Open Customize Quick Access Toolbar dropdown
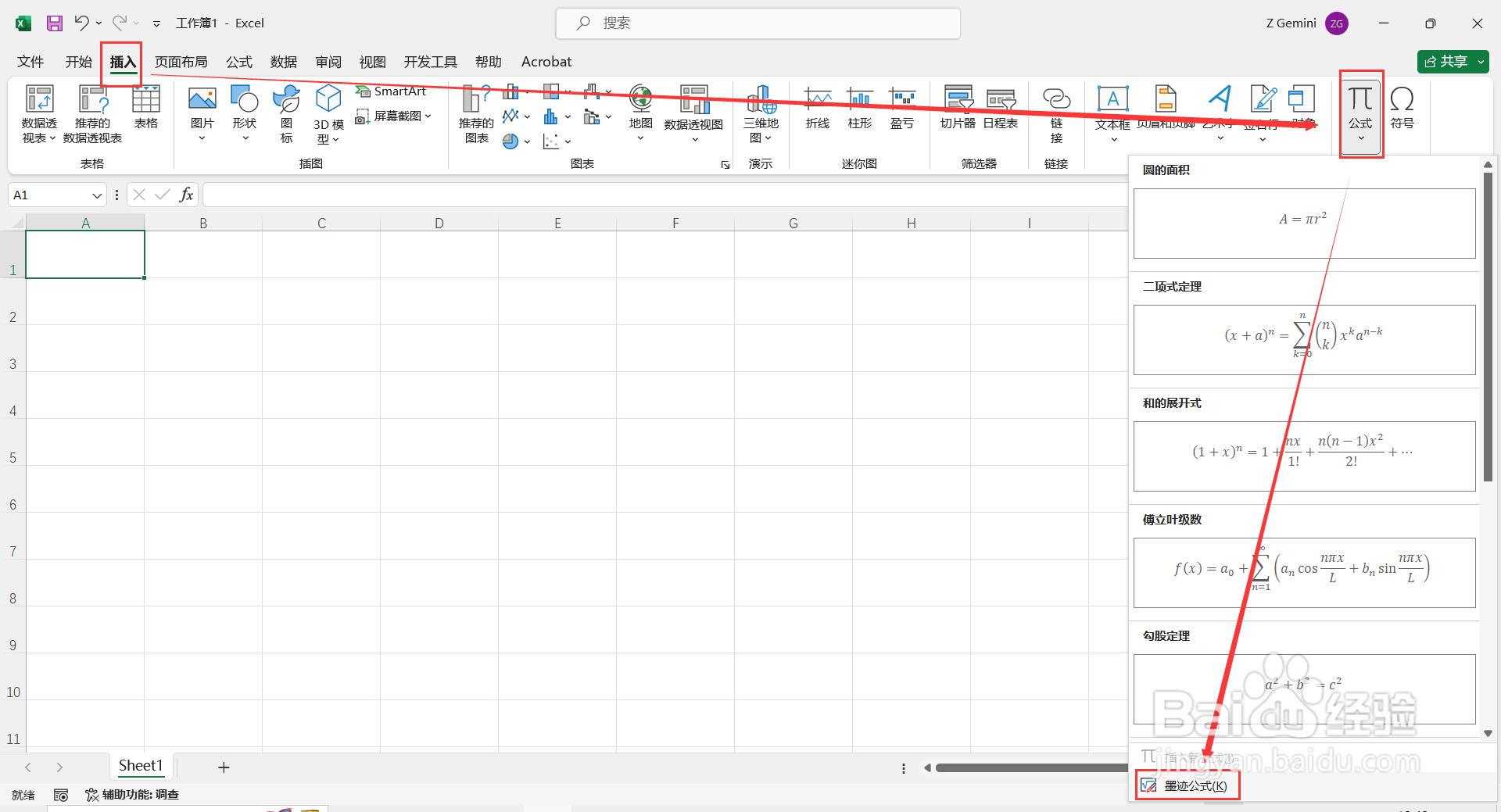The height and width of the screenshot is (812, 1501). 156,23
